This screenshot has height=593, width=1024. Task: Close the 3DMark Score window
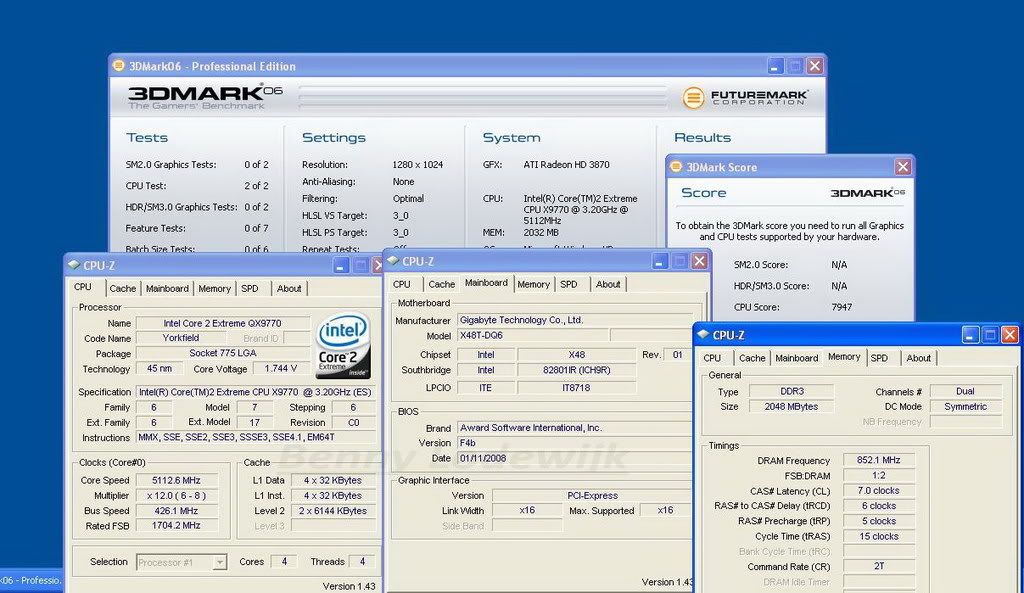[x=902, y=167]
